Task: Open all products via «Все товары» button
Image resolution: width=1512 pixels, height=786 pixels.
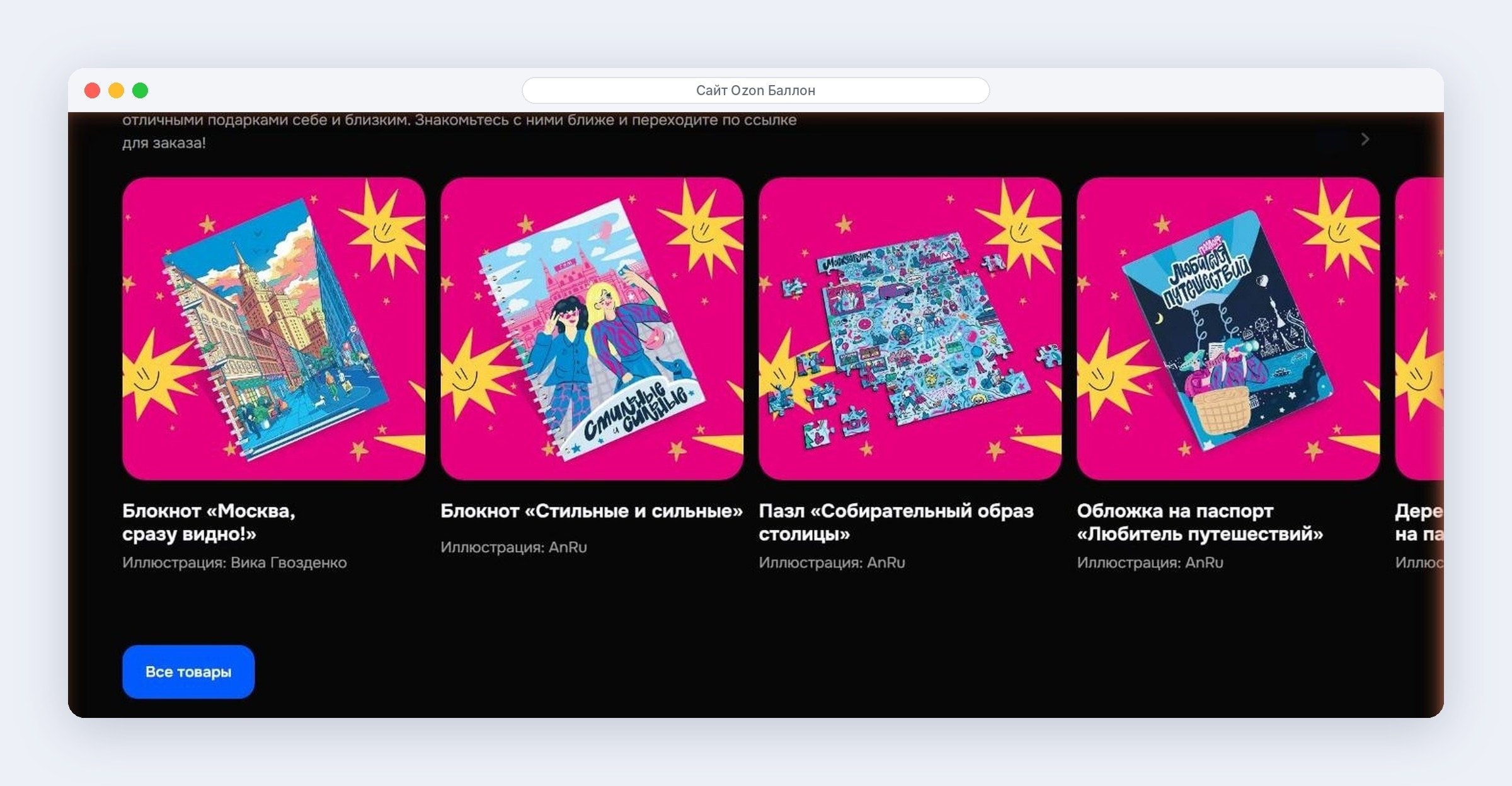Action: tap(188, 672)
